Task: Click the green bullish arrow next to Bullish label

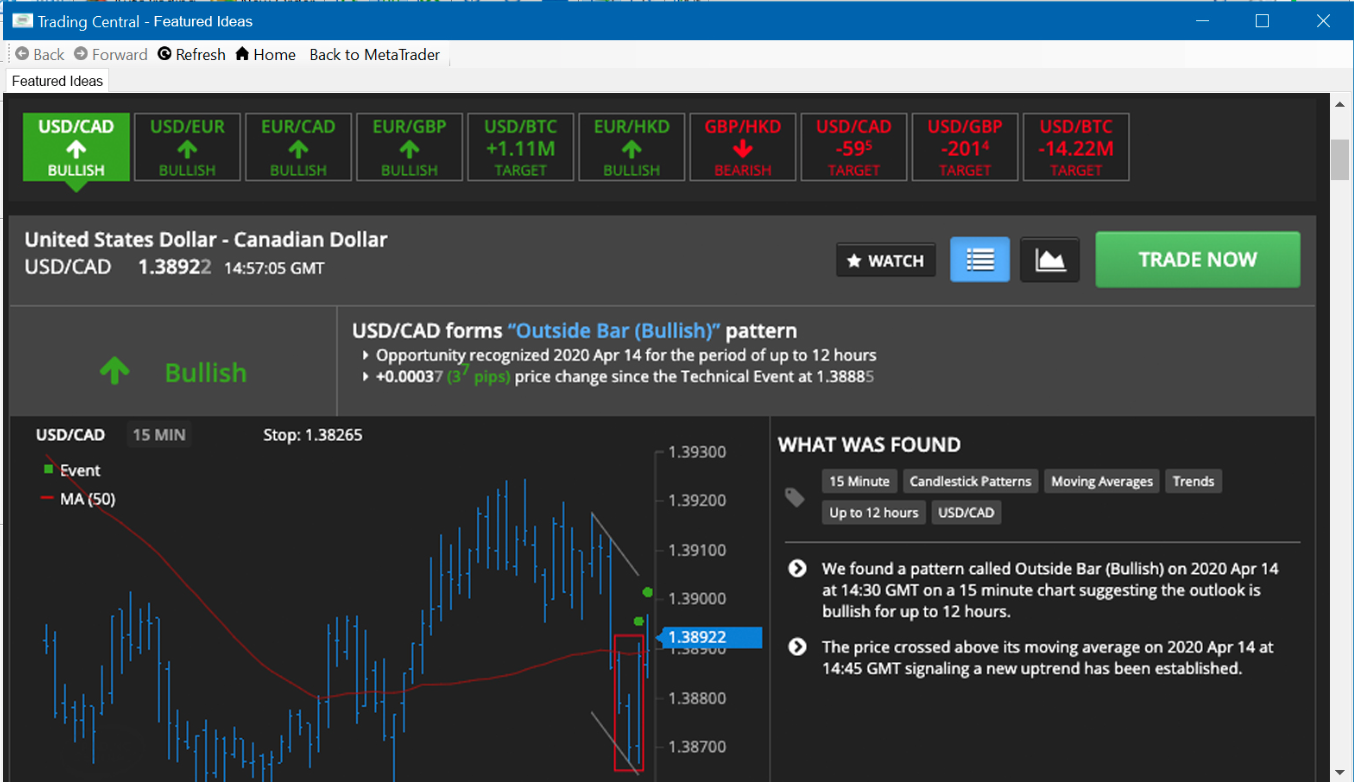Action: tap(114, 370)
